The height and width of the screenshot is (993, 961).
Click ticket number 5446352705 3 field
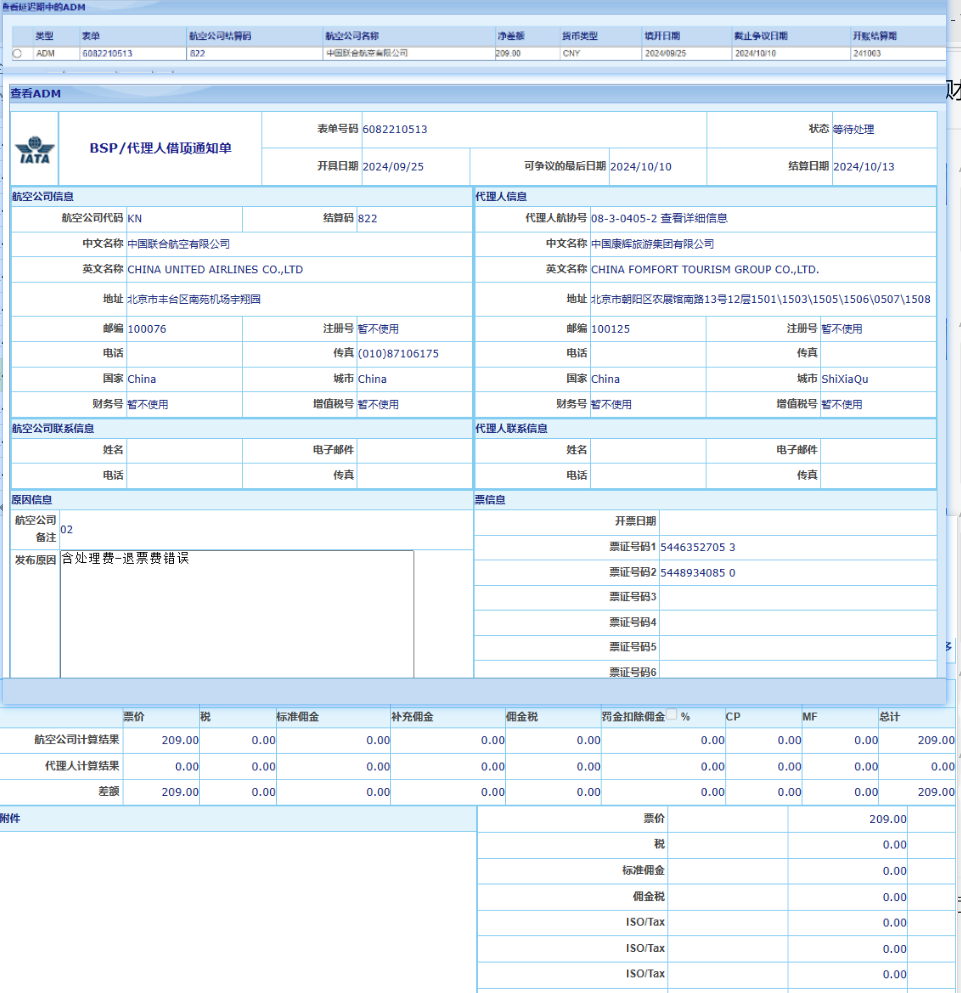(697, 547)
